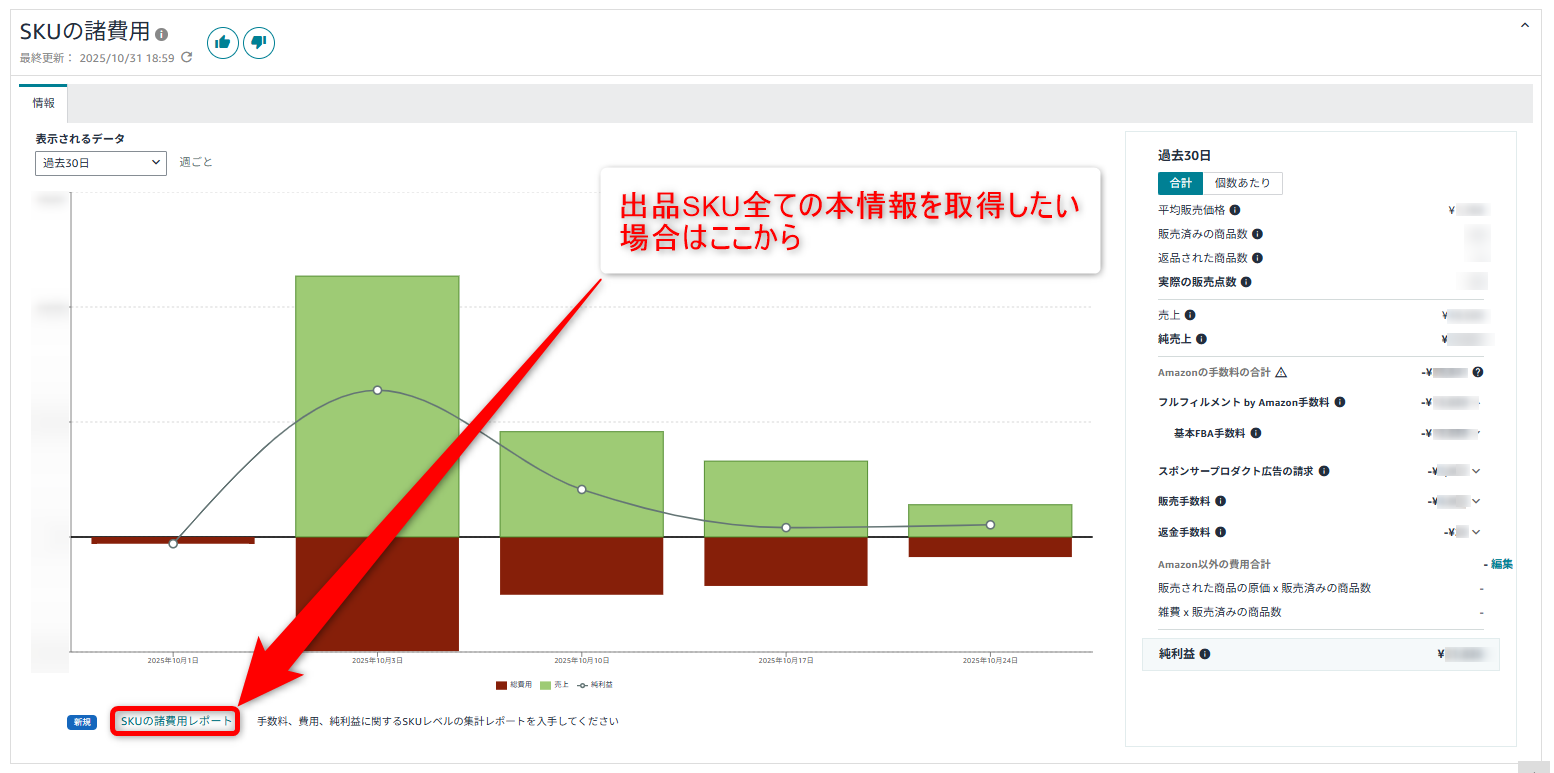Click the thumbs up feedback icon
Image resolution: width=1554 pixels, height=773 pixels.
click(x=223, y=43)
